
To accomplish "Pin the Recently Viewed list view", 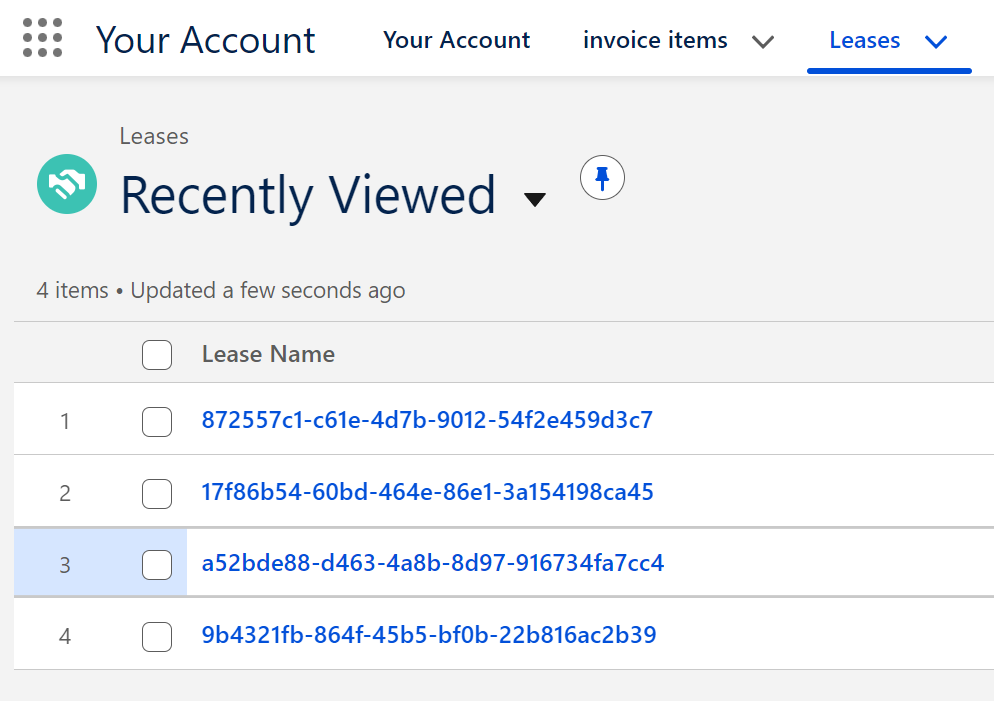I will [602, 177].
